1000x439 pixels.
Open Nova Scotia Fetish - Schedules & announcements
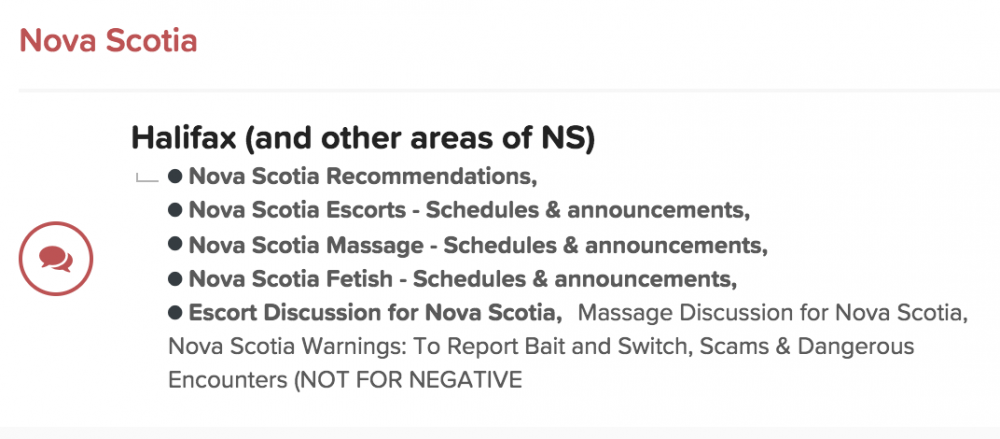459,279
